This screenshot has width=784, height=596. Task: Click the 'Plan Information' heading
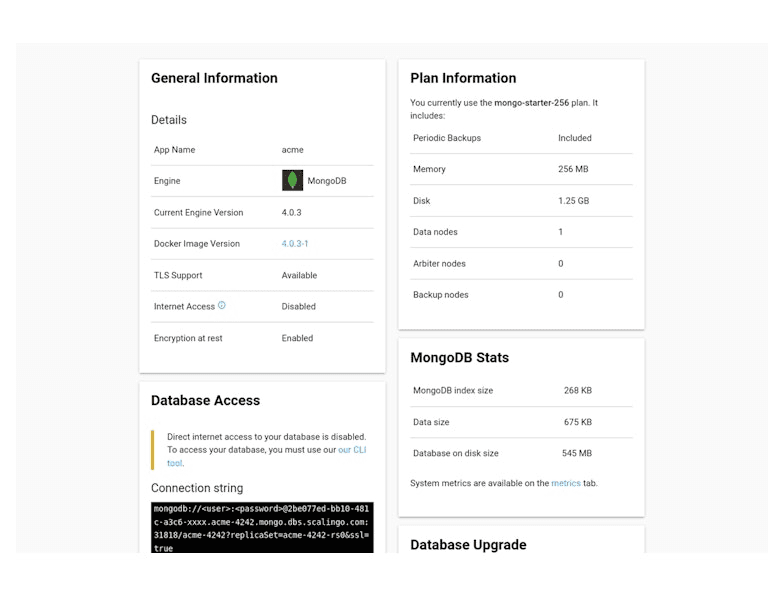click(463, 78)
